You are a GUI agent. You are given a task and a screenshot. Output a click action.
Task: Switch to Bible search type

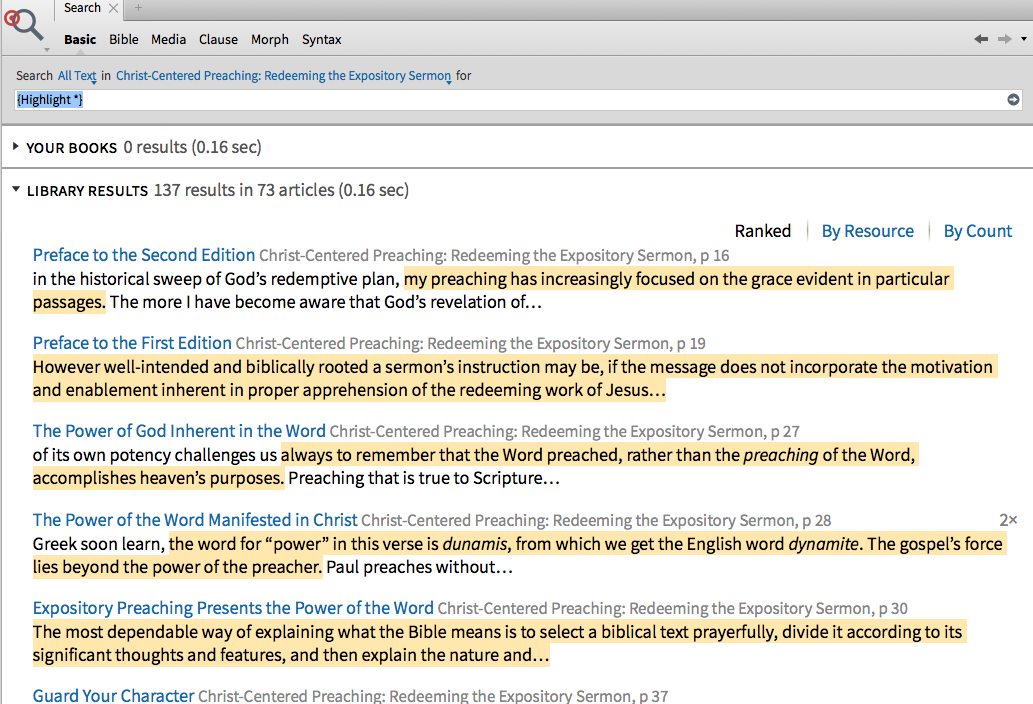[x=124, y=40]
